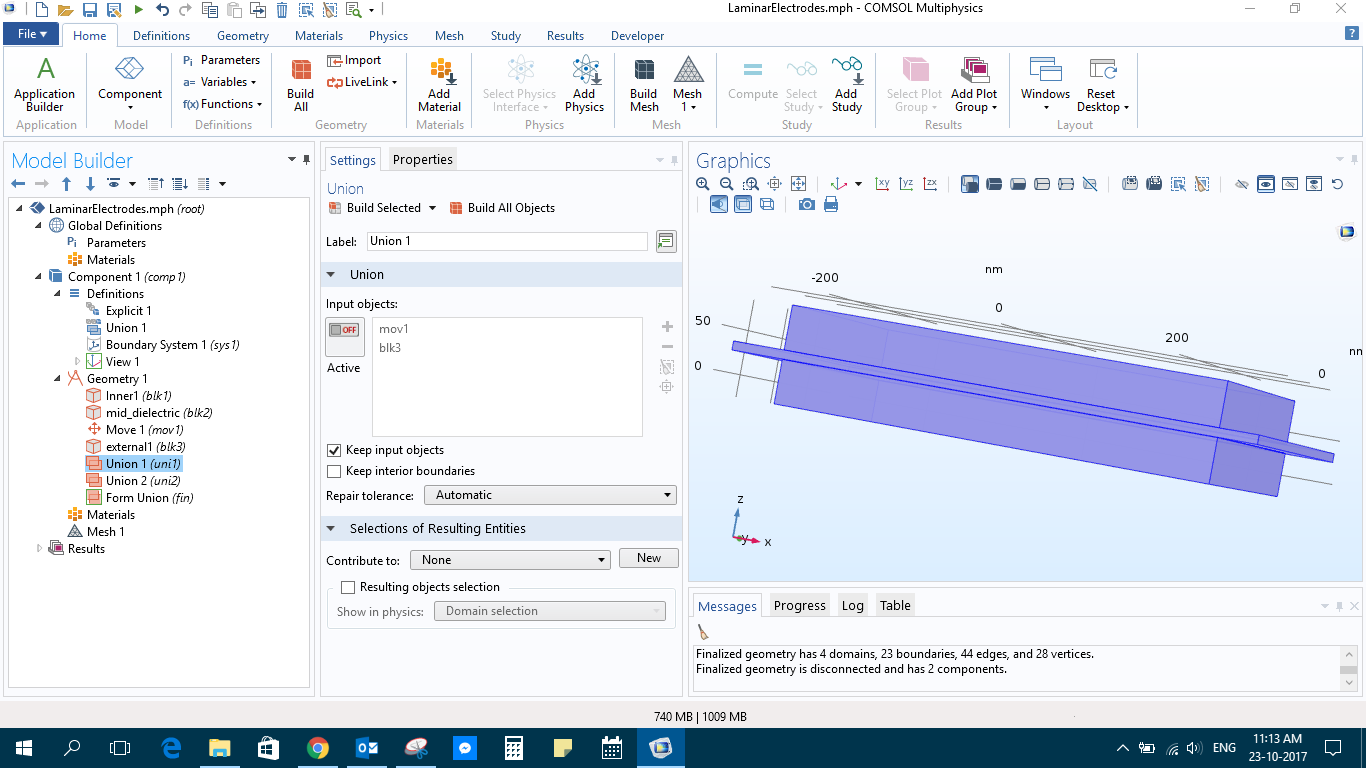Toggle the Active selection OFF switch
The width and height of the screenshot is (1366, 768).
point(344,331)
